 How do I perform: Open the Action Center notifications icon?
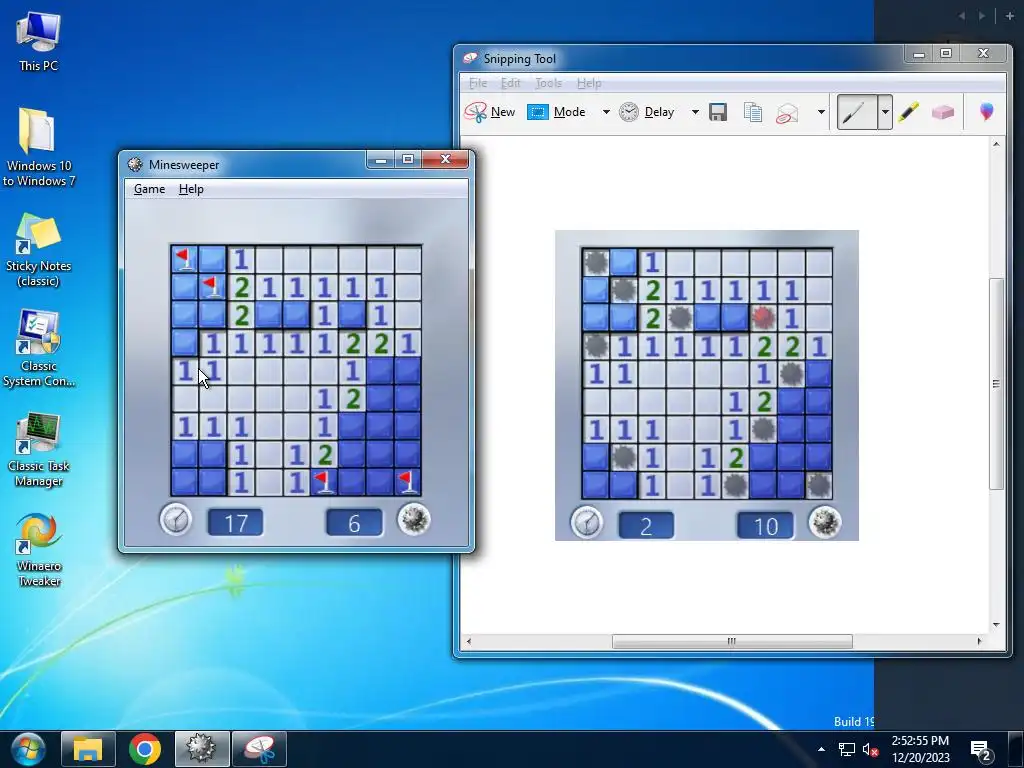tap(981, 750)
